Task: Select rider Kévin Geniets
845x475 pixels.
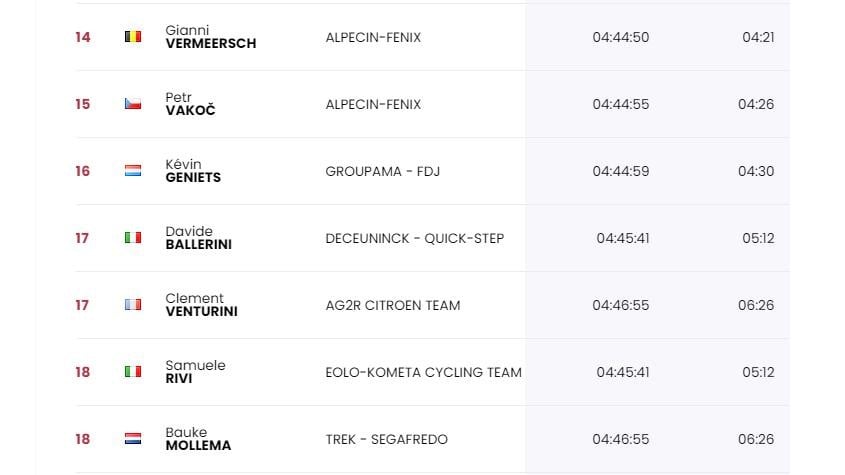Action: [x=193, y=171]
